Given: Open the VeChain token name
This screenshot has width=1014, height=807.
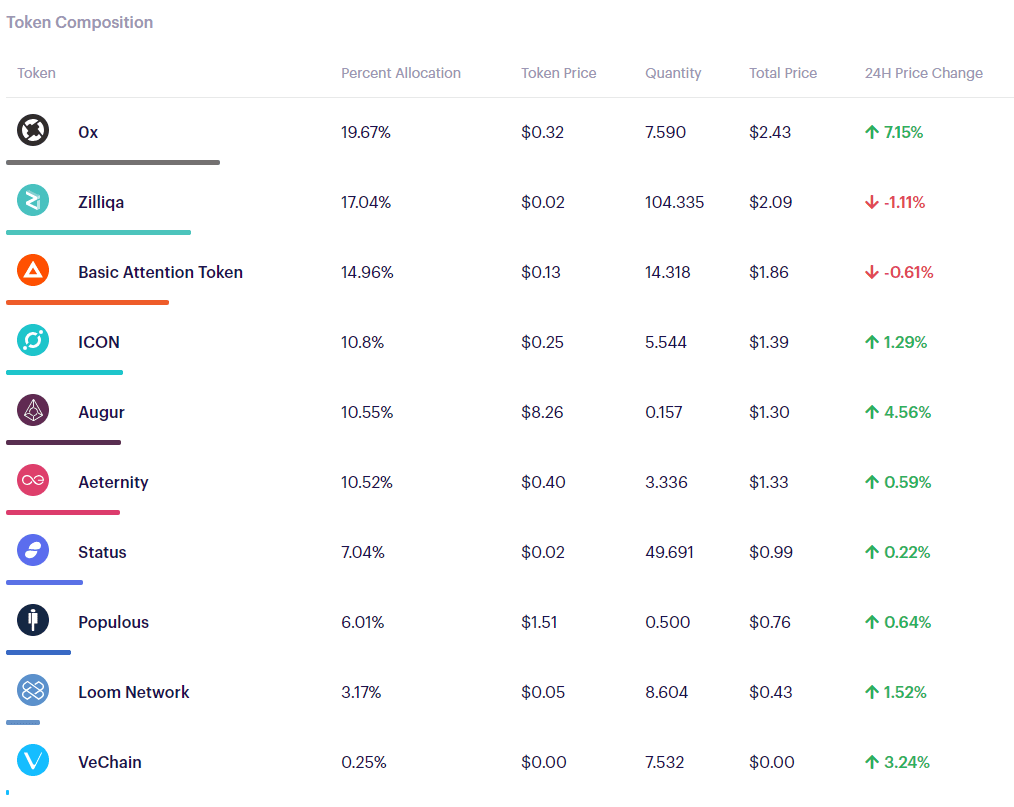Looking at the screenshot, I should [x=110, y=762].
